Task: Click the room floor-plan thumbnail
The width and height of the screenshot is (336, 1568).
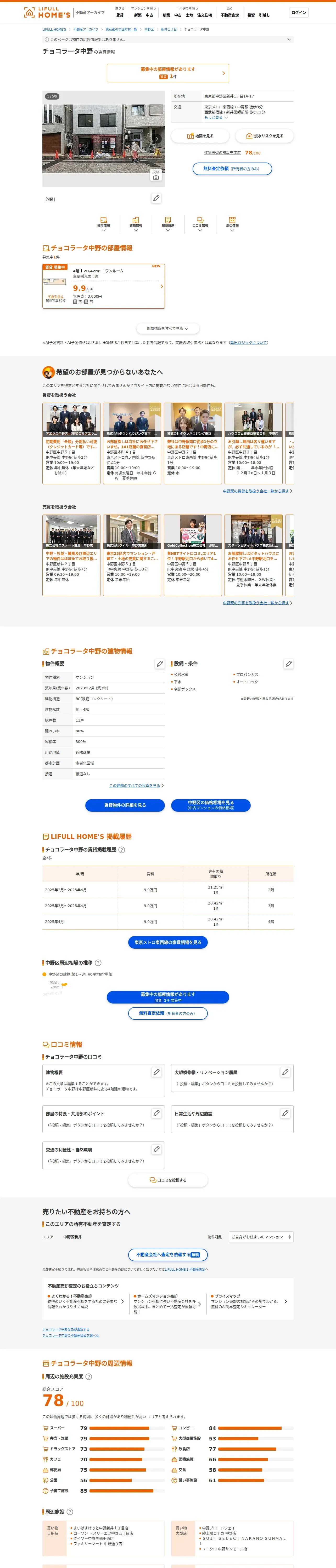Action: tap(54, 281)
